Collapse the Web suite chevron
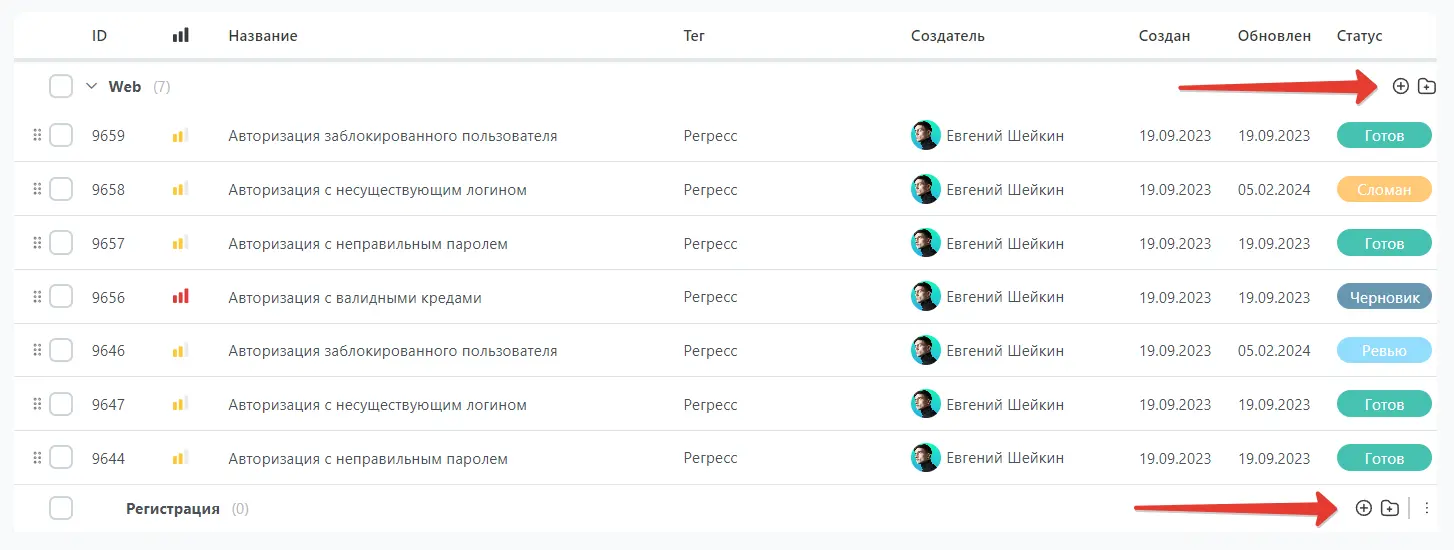Screen dimensions: 1454x550 click(x=91, y=87)
